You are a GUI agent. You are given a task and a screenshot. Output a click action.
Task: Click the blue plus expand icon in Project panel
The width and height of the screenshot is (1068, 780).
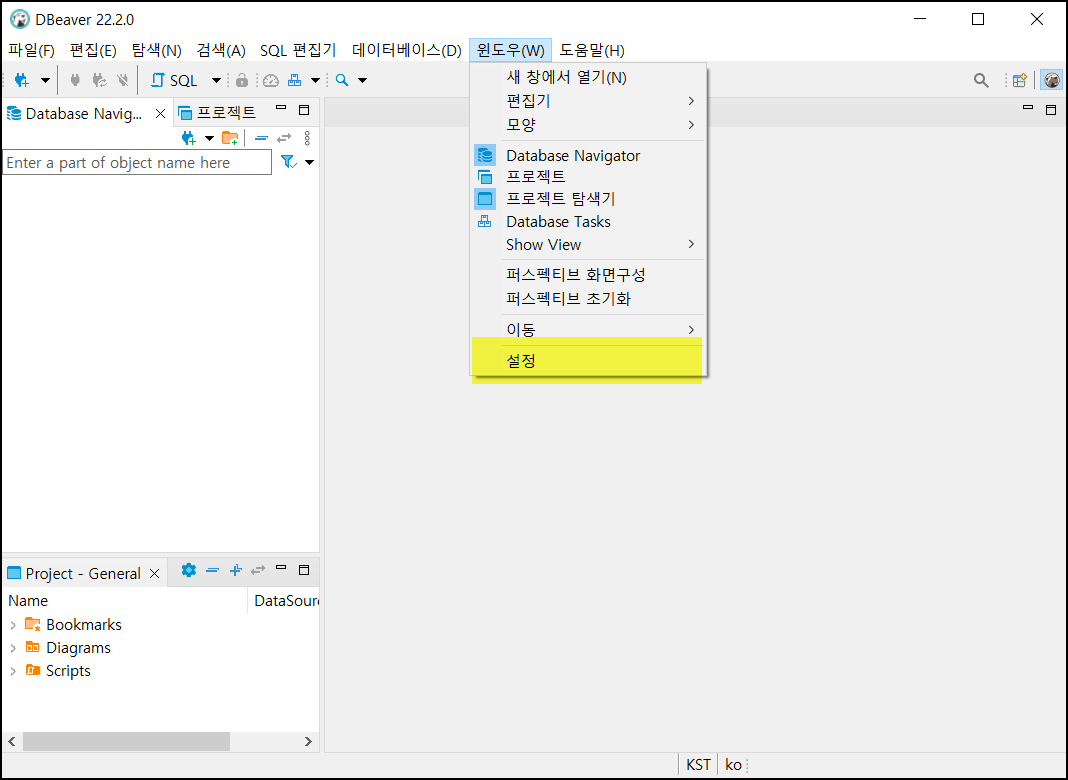pyautogui.click(x=236, y=570)
